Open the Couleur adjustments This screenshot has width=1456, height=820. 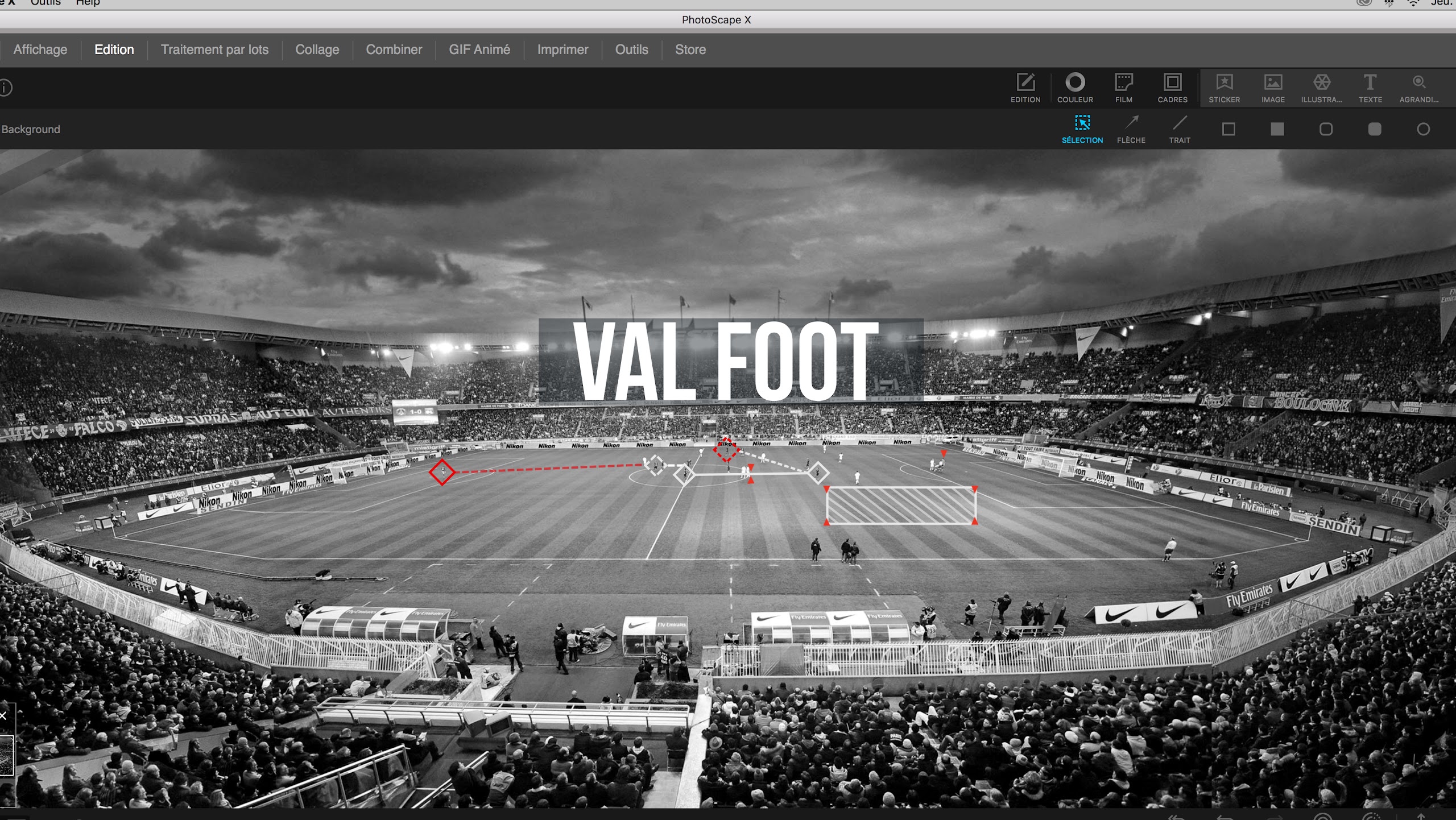[x=1075, y=88]
